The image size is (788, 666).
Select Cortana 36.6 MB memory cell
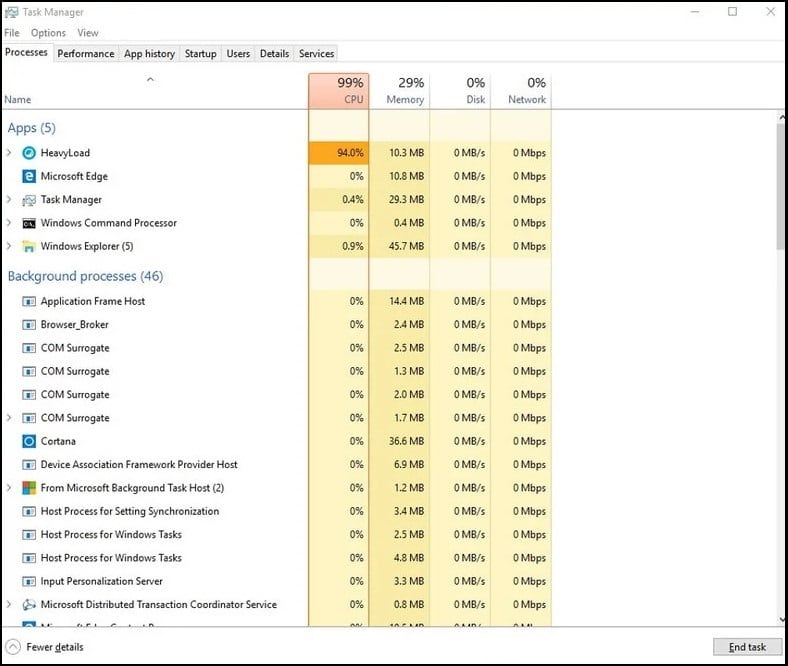point(400,441)
